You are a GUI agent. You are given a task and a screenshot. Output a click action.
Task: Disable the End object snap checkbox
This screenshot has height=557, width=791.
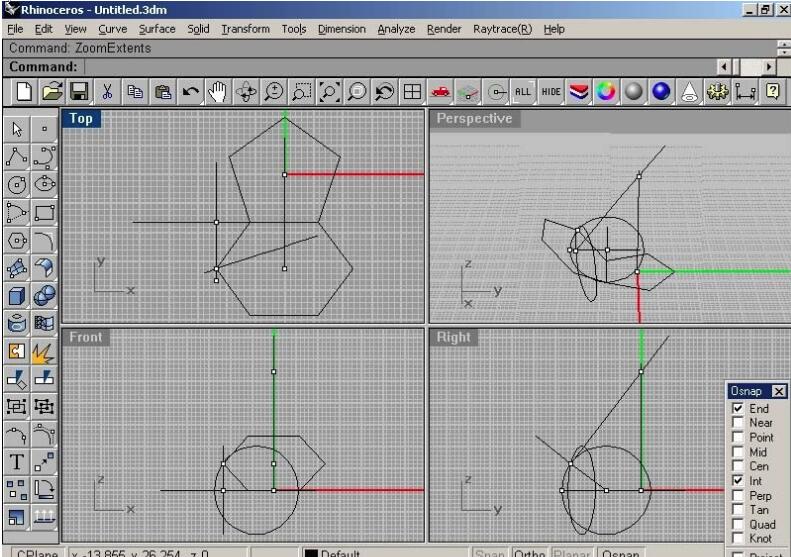click(x=737, y=409)
